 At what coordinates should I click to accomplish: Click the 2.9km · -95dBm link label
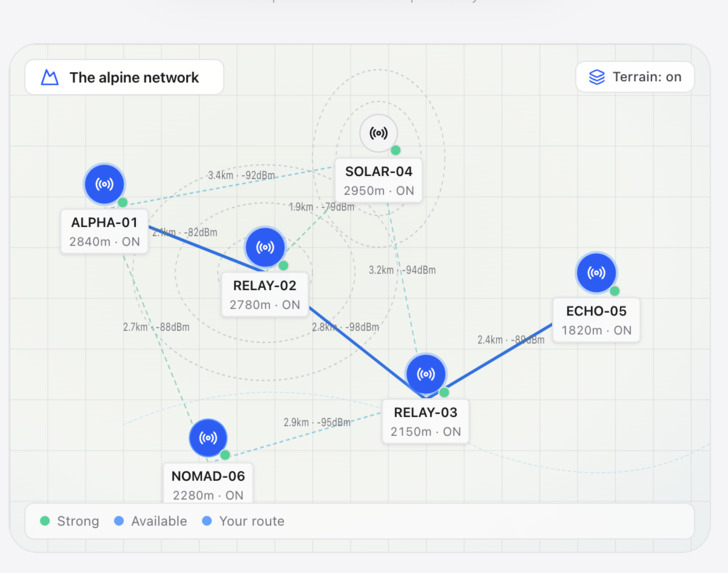(317, 423)
